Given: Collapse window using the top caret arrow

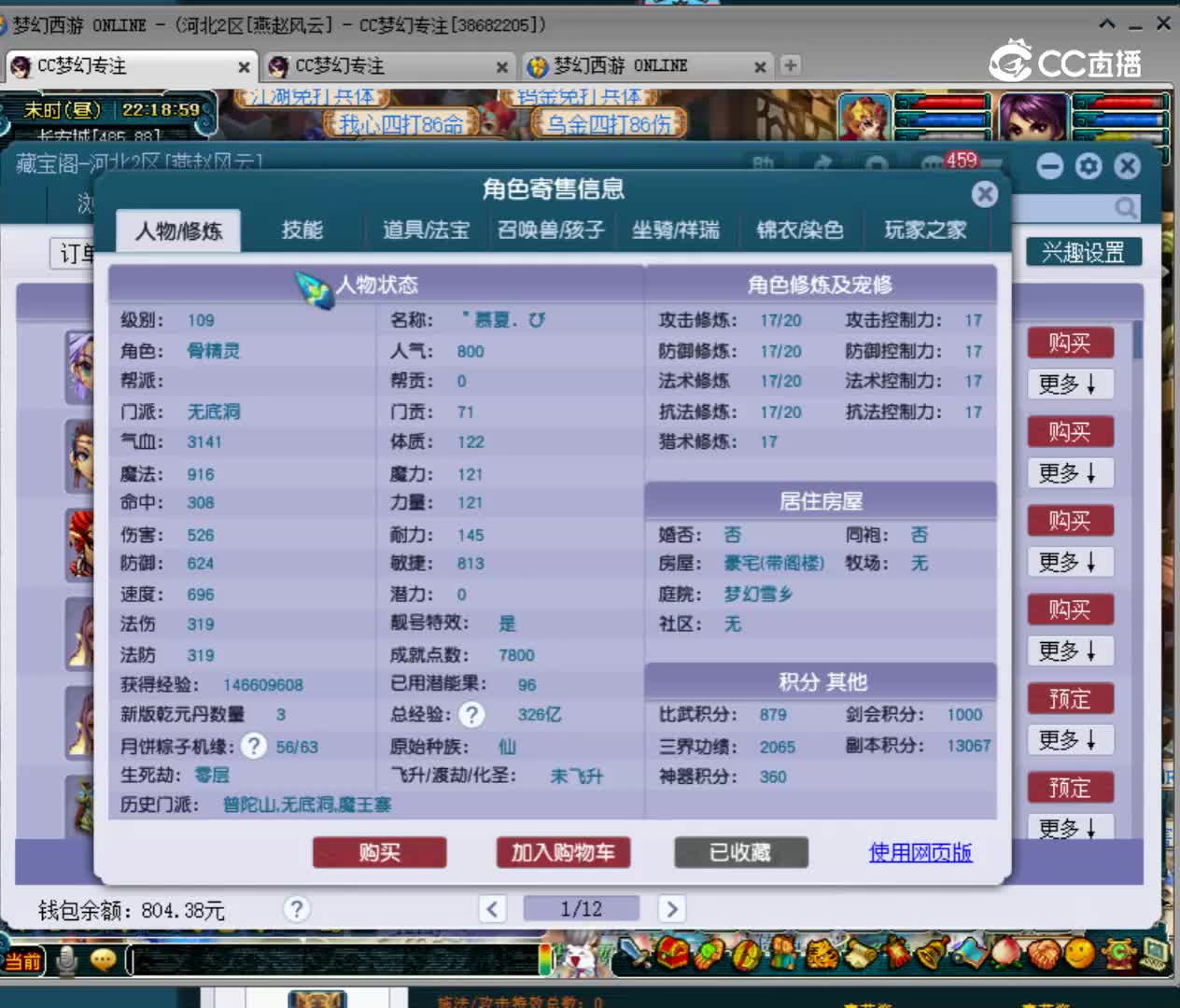Looking at the screenshot, I should pos(1106,23).
